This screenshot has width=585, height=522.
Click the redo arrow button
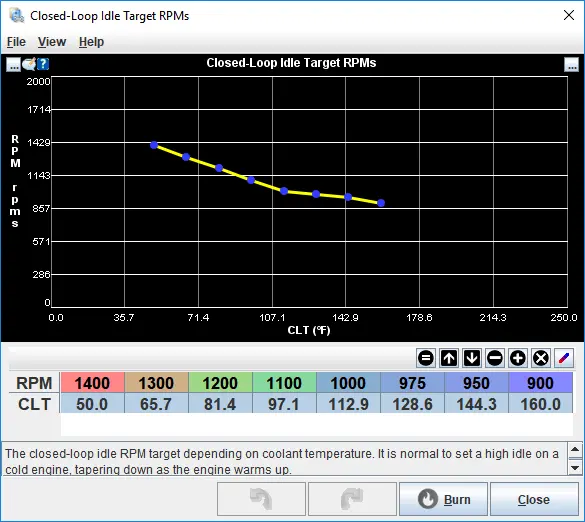[x=352, y=499]
